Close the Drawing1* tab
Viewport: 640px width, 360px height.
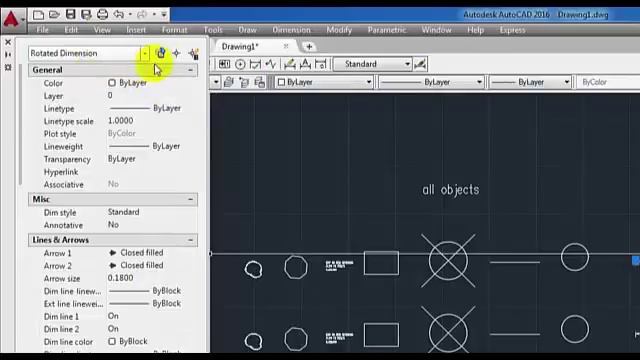click(286, 46)
